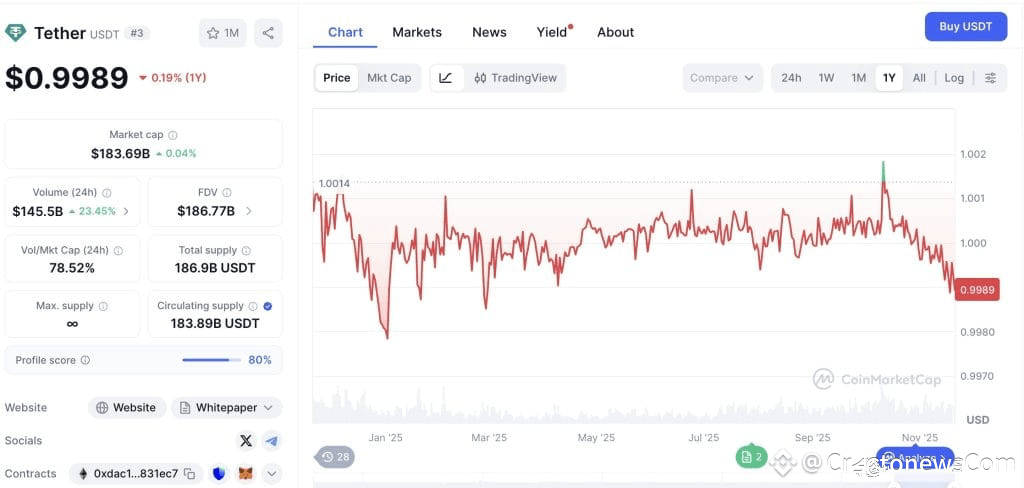Expand more contracts chevron
This screenshot has height=488, width=1024.
tap(271, 474)
